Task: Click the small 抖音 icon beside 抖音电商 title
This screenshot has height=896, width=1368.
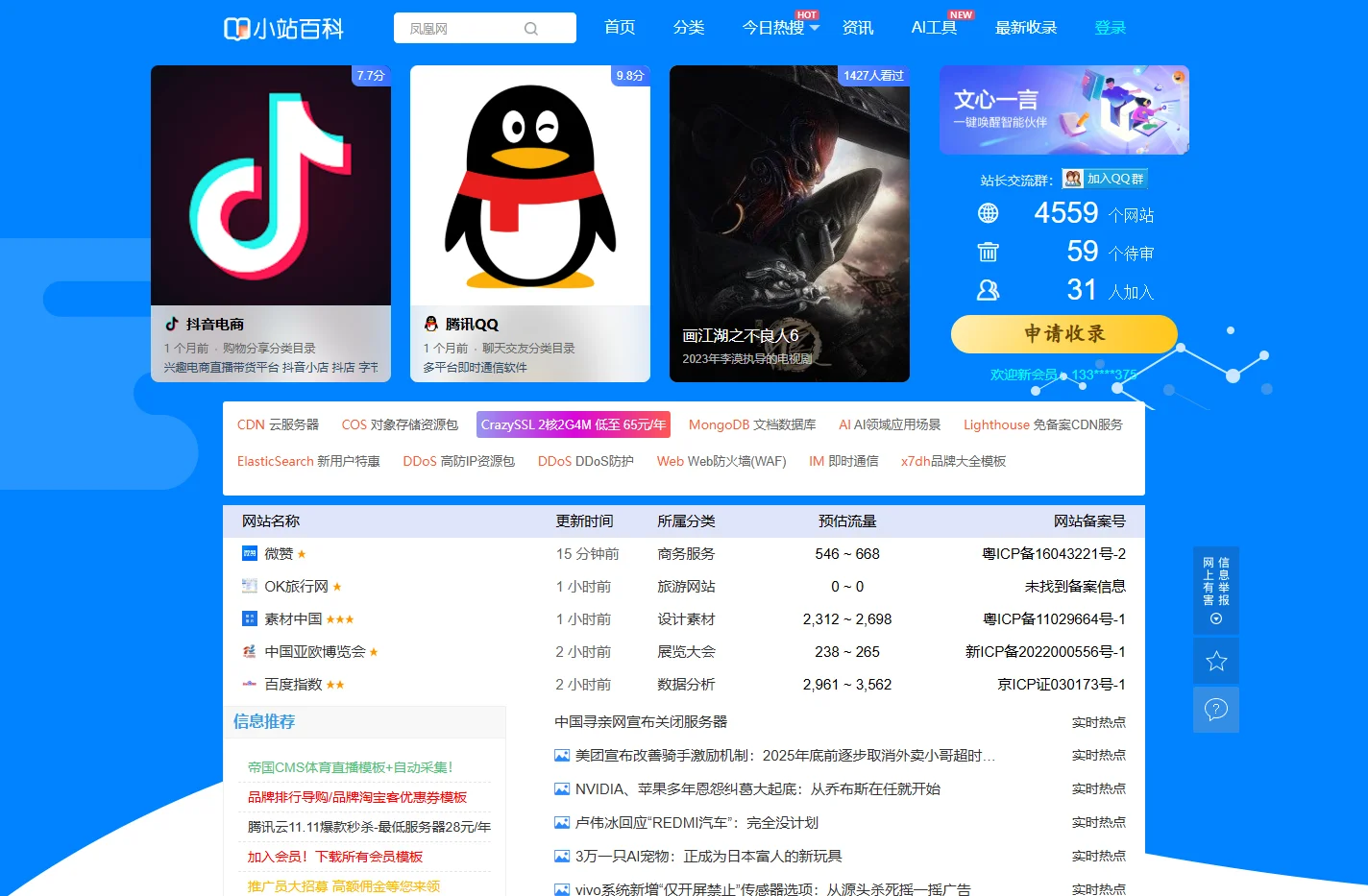Action: pos(172,324)
